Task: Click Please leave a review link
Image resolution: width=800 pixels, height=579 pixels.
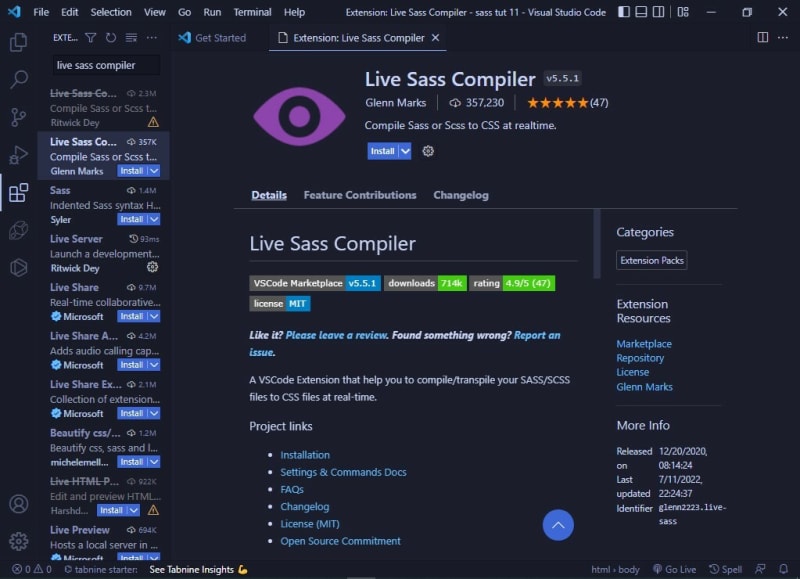Action: 337,335
